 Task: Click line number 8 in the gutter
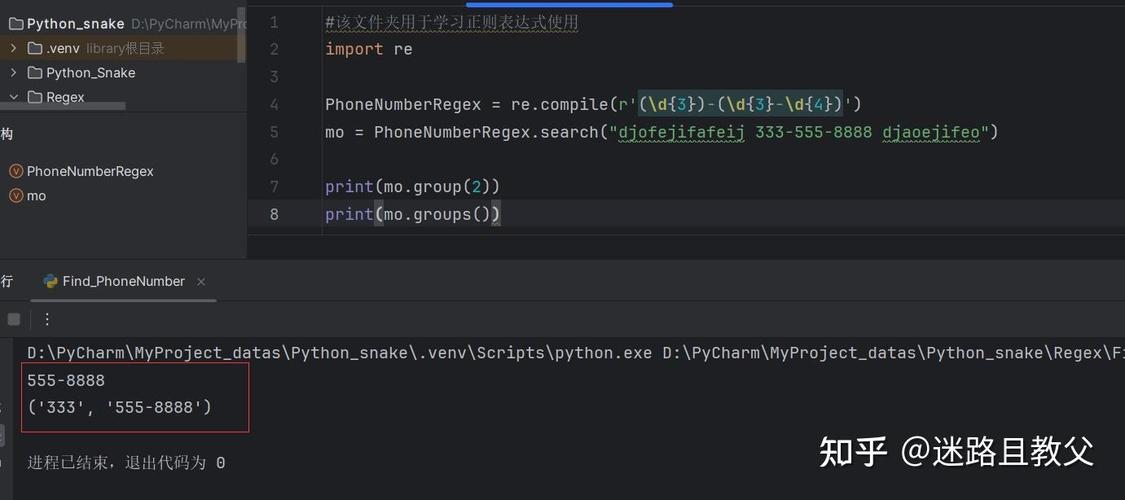273,214
